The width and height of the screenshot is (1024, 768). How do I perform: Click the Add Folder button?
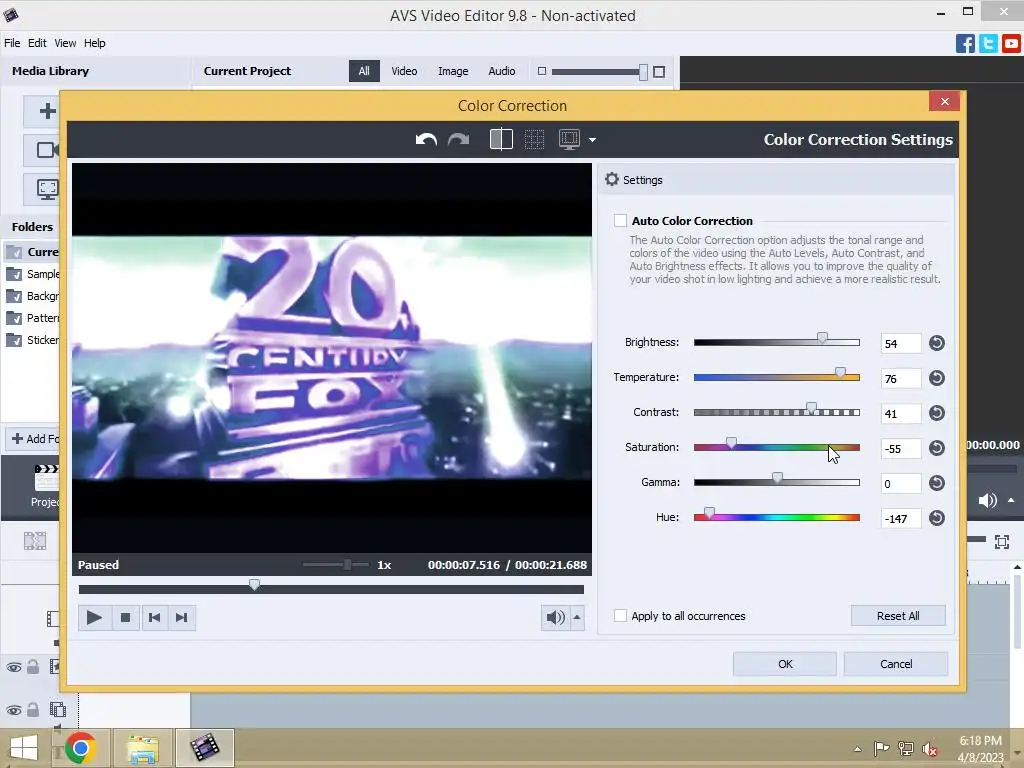[x=33, y=438]
